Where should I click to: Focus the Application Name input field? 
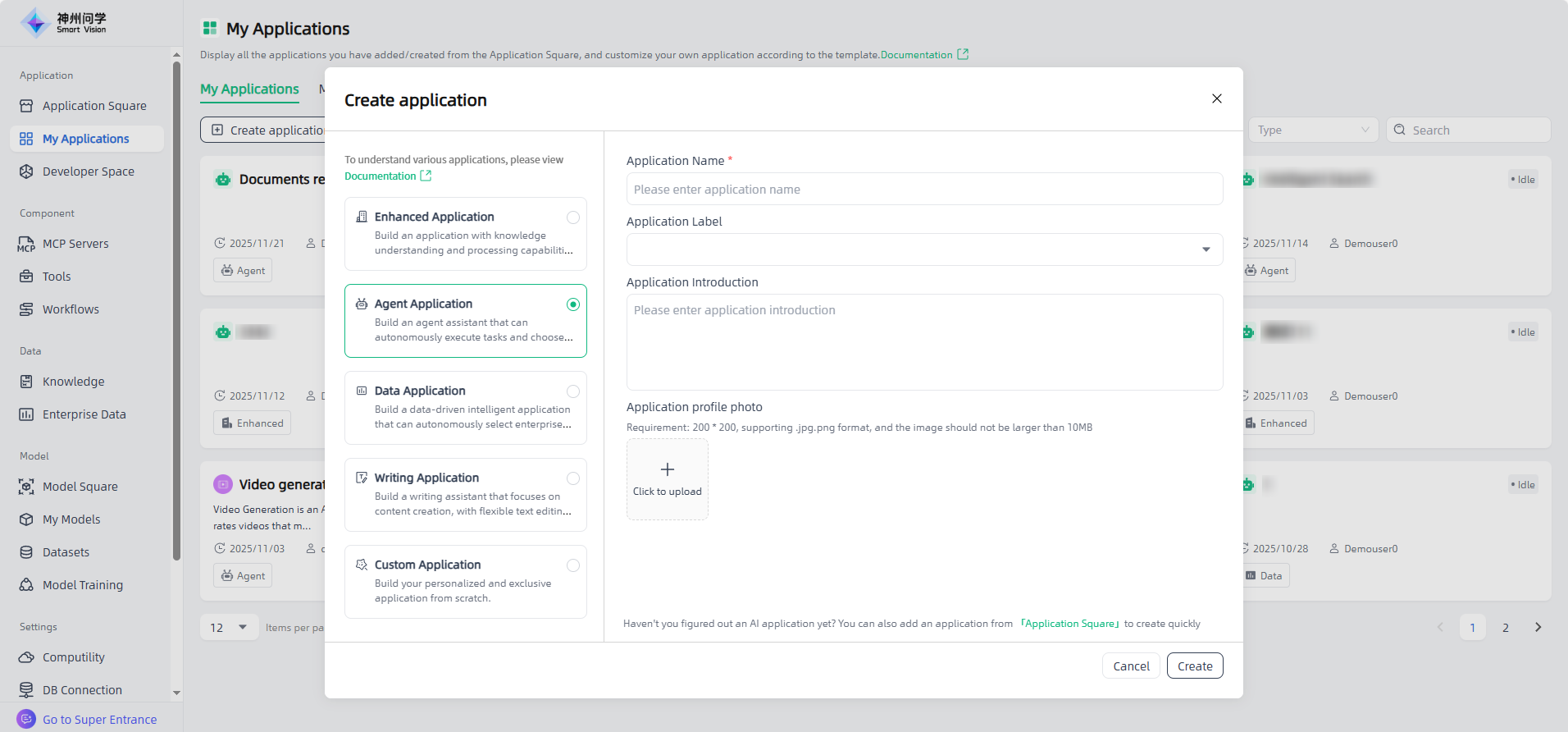924,190
